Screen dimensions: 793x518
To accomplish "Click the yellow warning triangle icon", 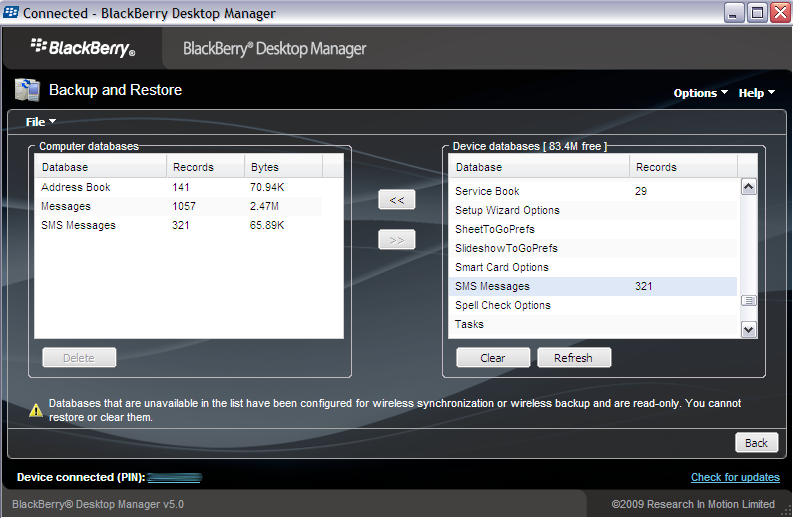I will pos(36,410).
